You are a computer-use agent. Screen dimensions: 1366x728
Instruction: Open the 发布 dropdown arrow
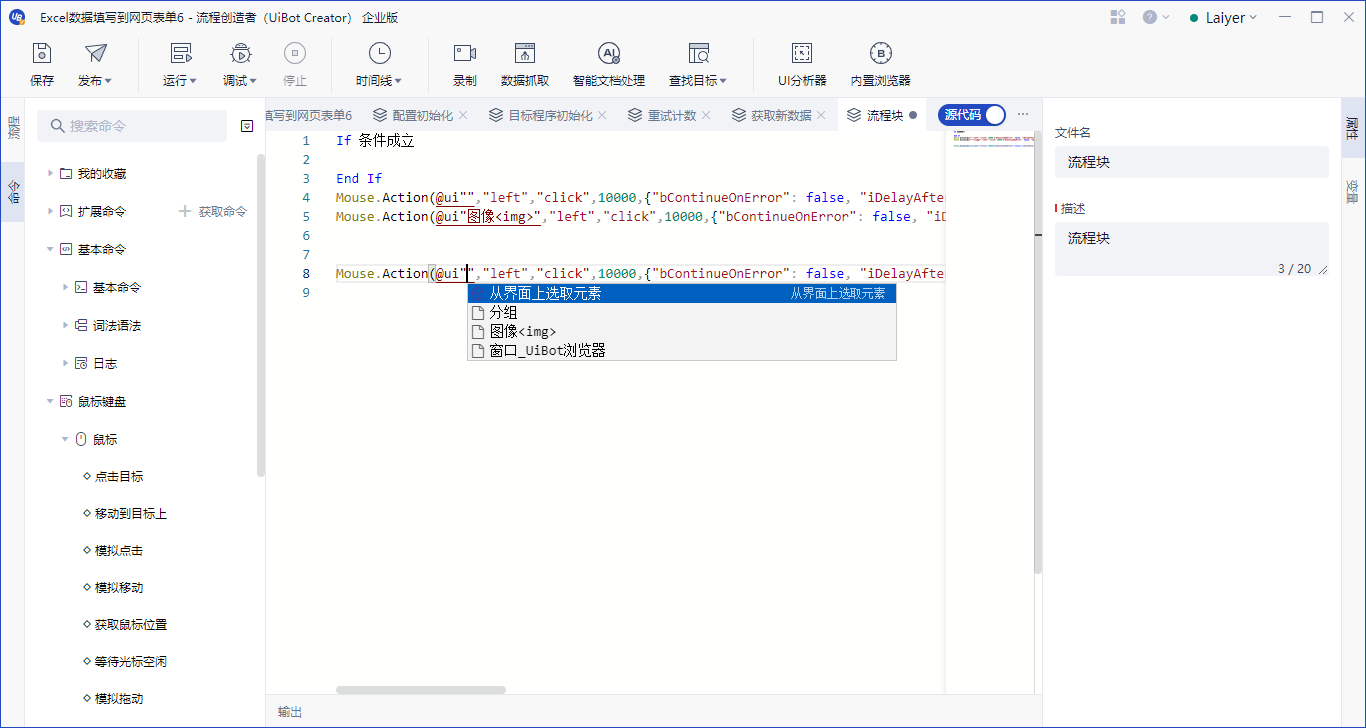pos(108,81)
